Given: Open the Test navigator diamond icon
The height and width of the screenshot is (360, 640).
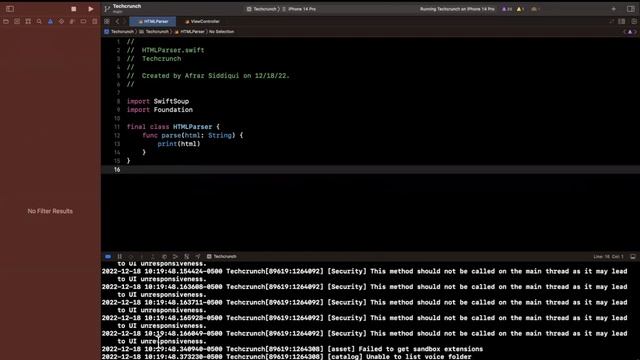Looking at the screenshot, I should [x=61, y=21].
